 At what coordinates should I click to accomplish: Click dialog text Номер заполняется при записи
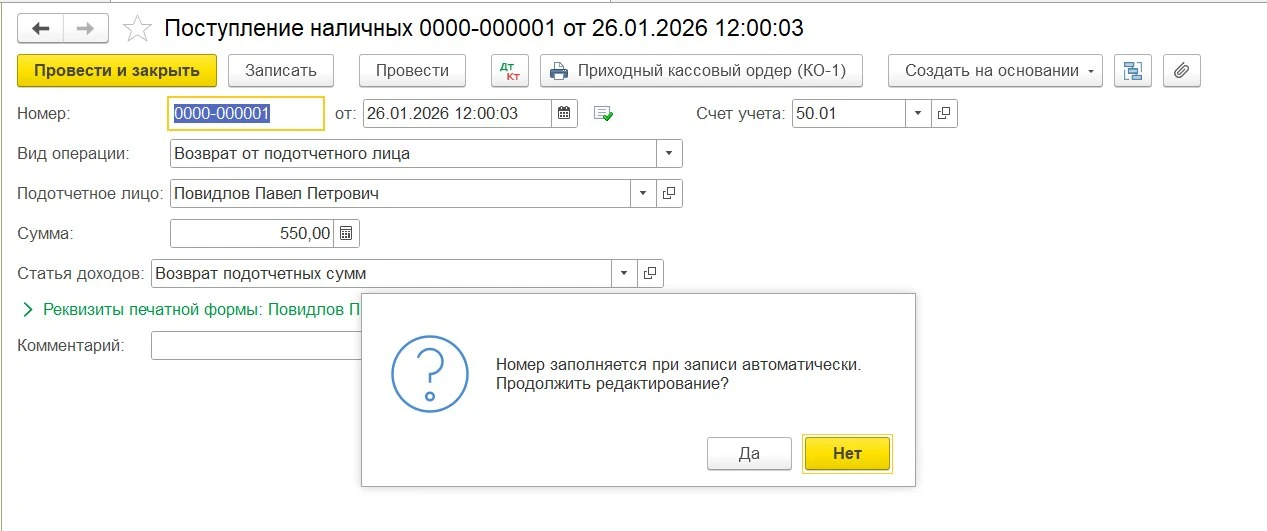[x=678, y=365]
